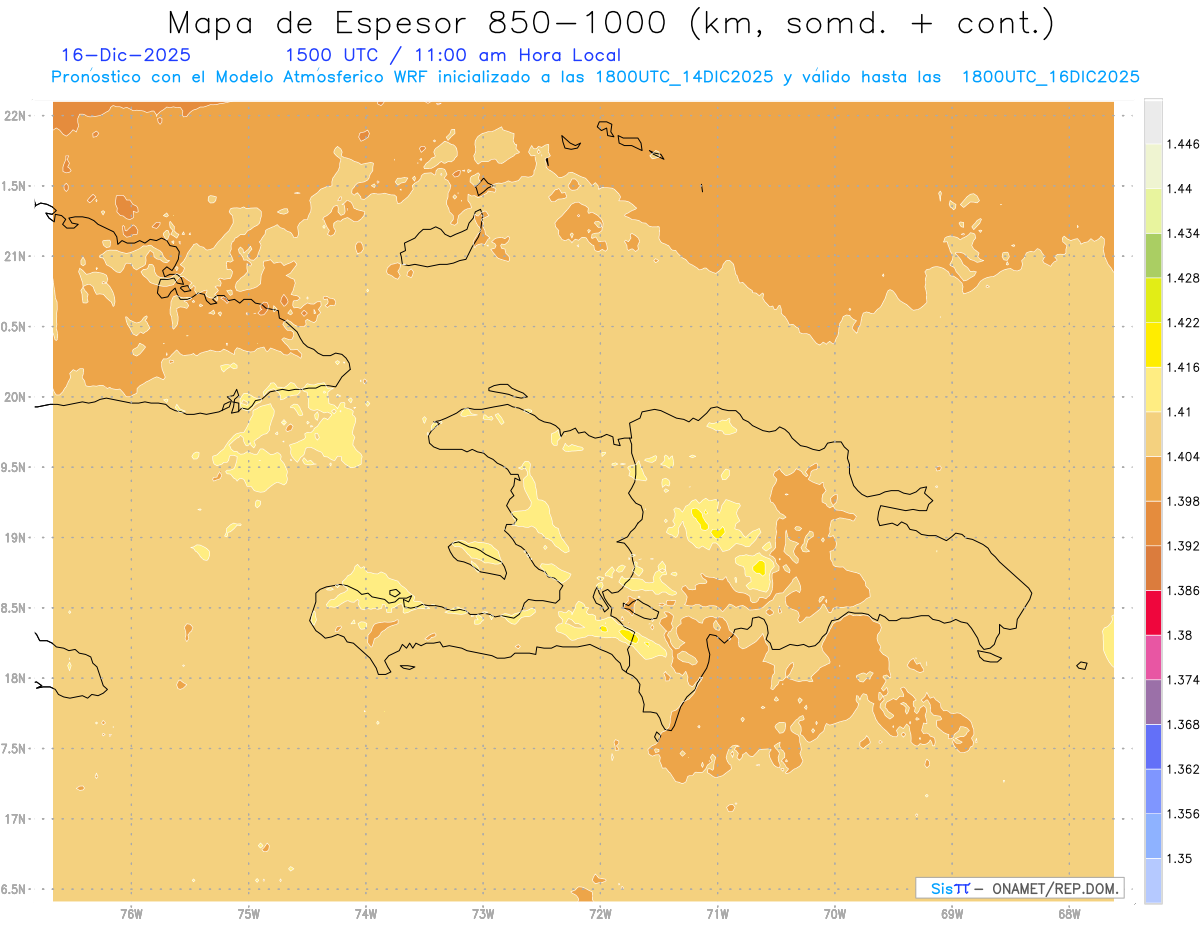Pick the pale yellow swatch between 1.41 and 1.416
Viewport: 1200px width, 927px height.
(x=1153, y=389)
